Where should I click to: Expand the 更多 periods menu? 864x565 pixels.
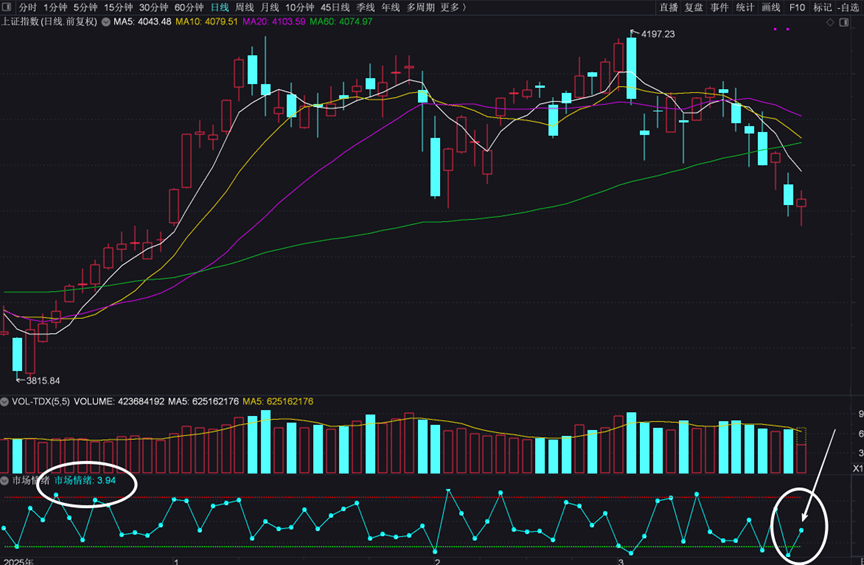coord(453,7)
